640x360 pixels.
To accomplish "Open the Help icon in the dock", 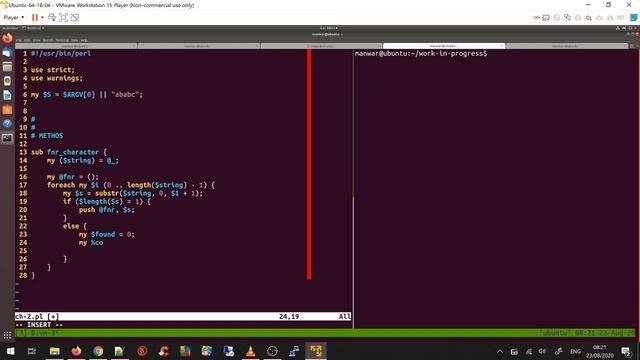I will [x=7, y=124].
